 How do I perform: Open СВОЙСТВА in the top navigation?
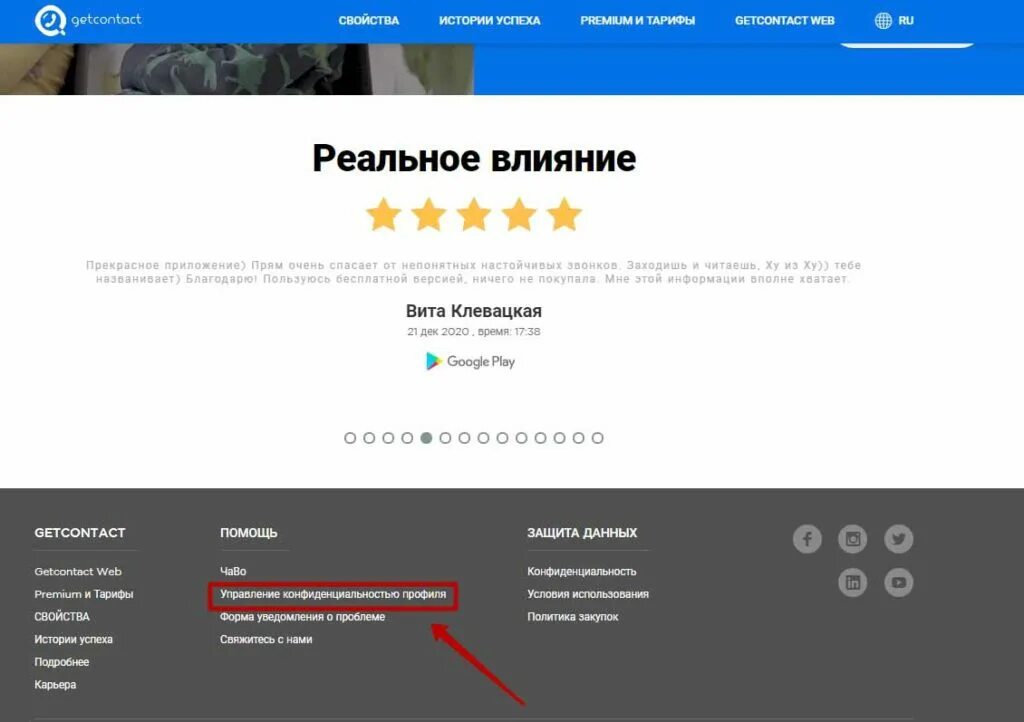[x=368, y=20]
